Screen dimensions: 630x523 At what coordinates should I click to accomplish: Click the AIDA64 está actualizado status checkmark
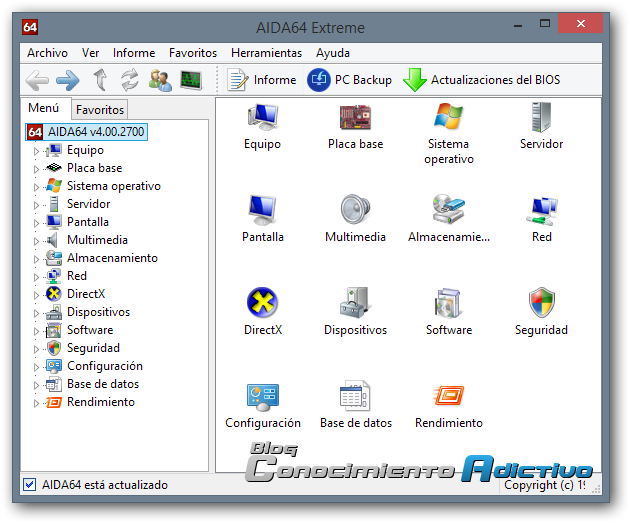29,484
